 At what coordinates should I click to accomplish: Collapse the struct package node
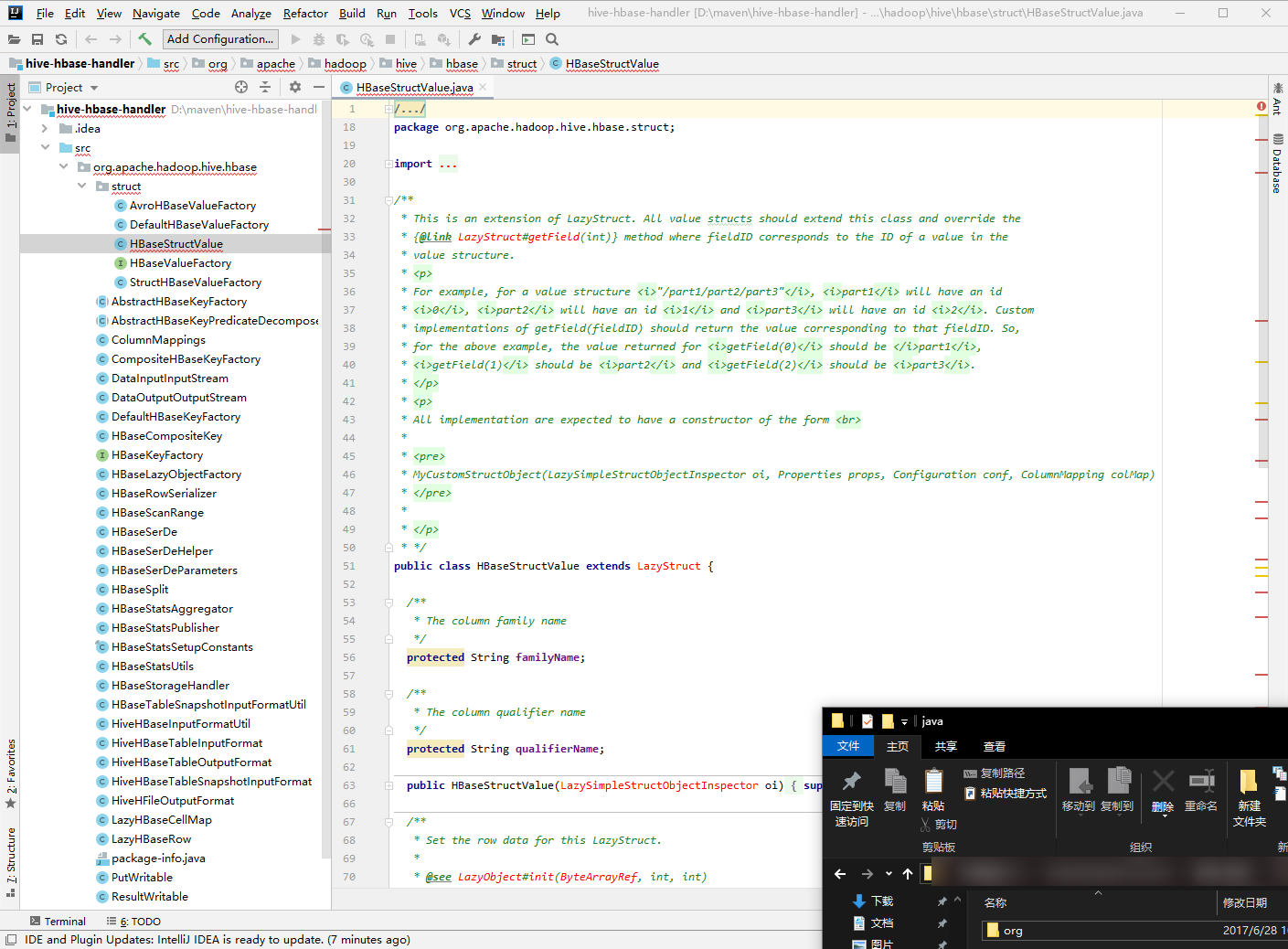click(82, 187)
